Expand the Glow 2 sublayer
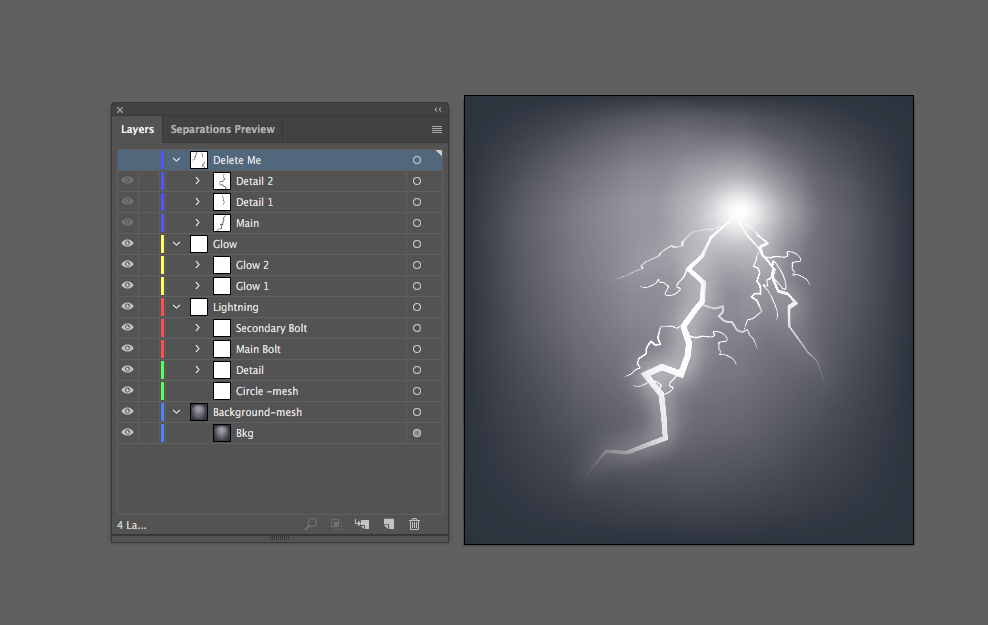This screenshot has height=625, width=988. tap(197, 265)
